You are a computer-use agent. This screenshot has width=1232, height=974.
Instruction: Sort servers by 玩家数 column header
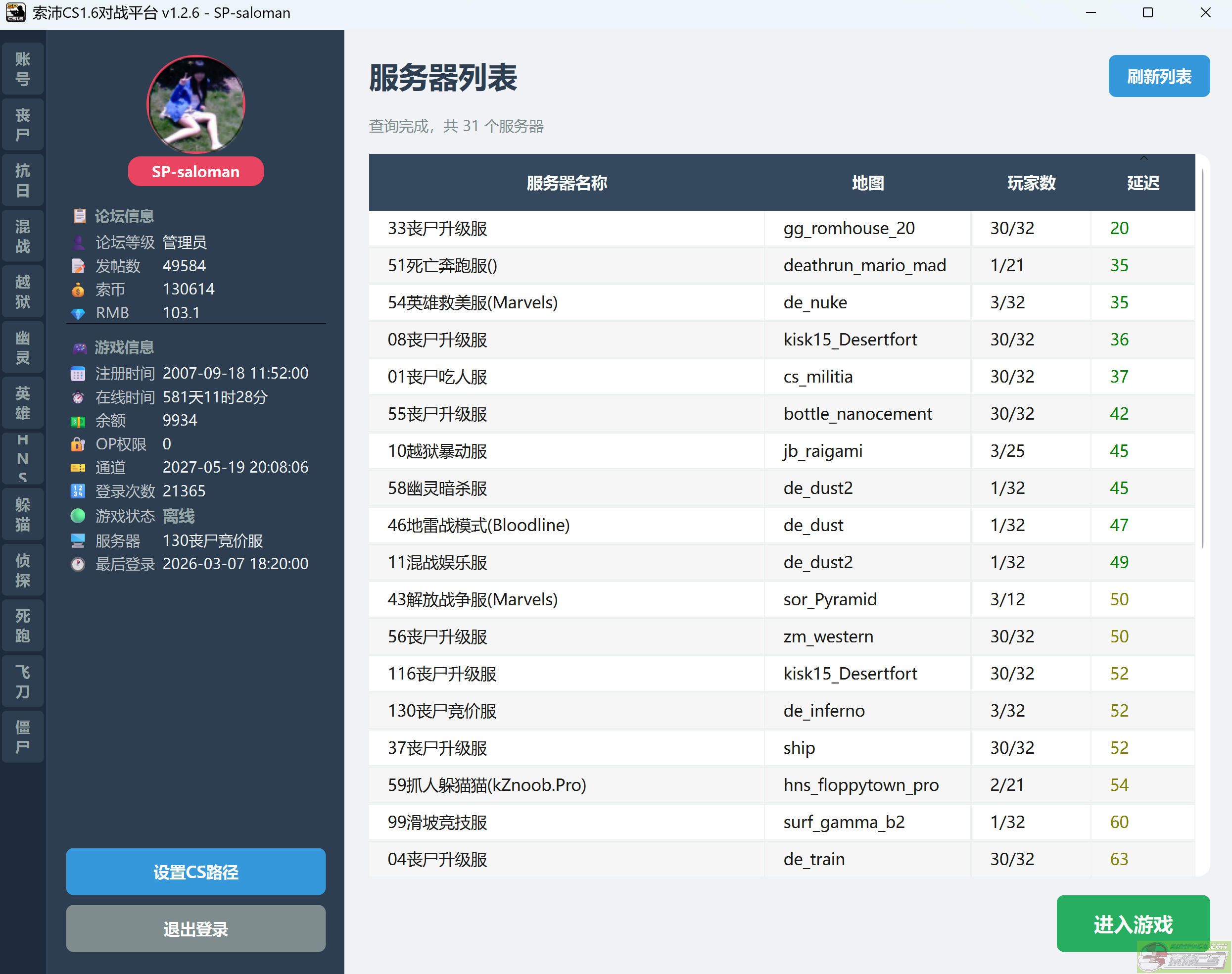(x=1031, y=183)
